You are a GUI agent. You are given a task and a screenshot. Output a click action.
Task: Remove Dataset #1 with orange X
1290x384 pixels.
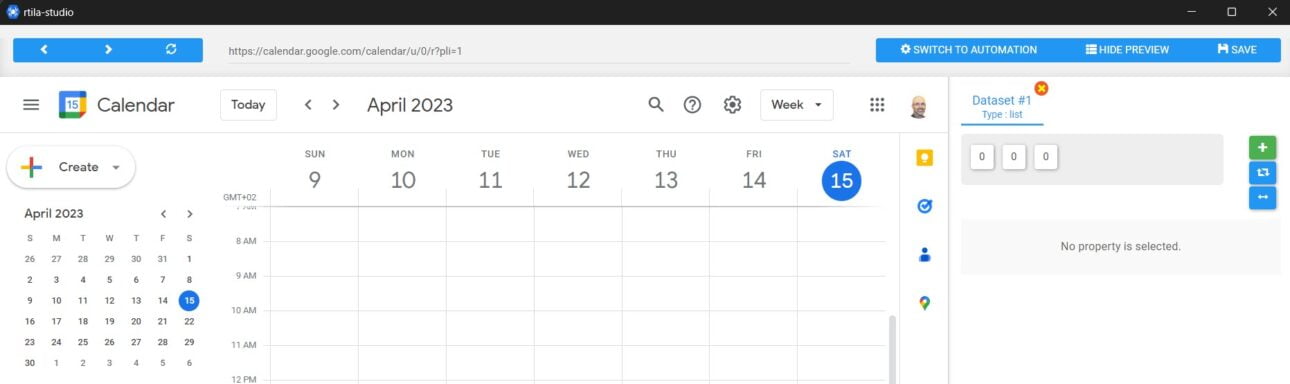1041,88
